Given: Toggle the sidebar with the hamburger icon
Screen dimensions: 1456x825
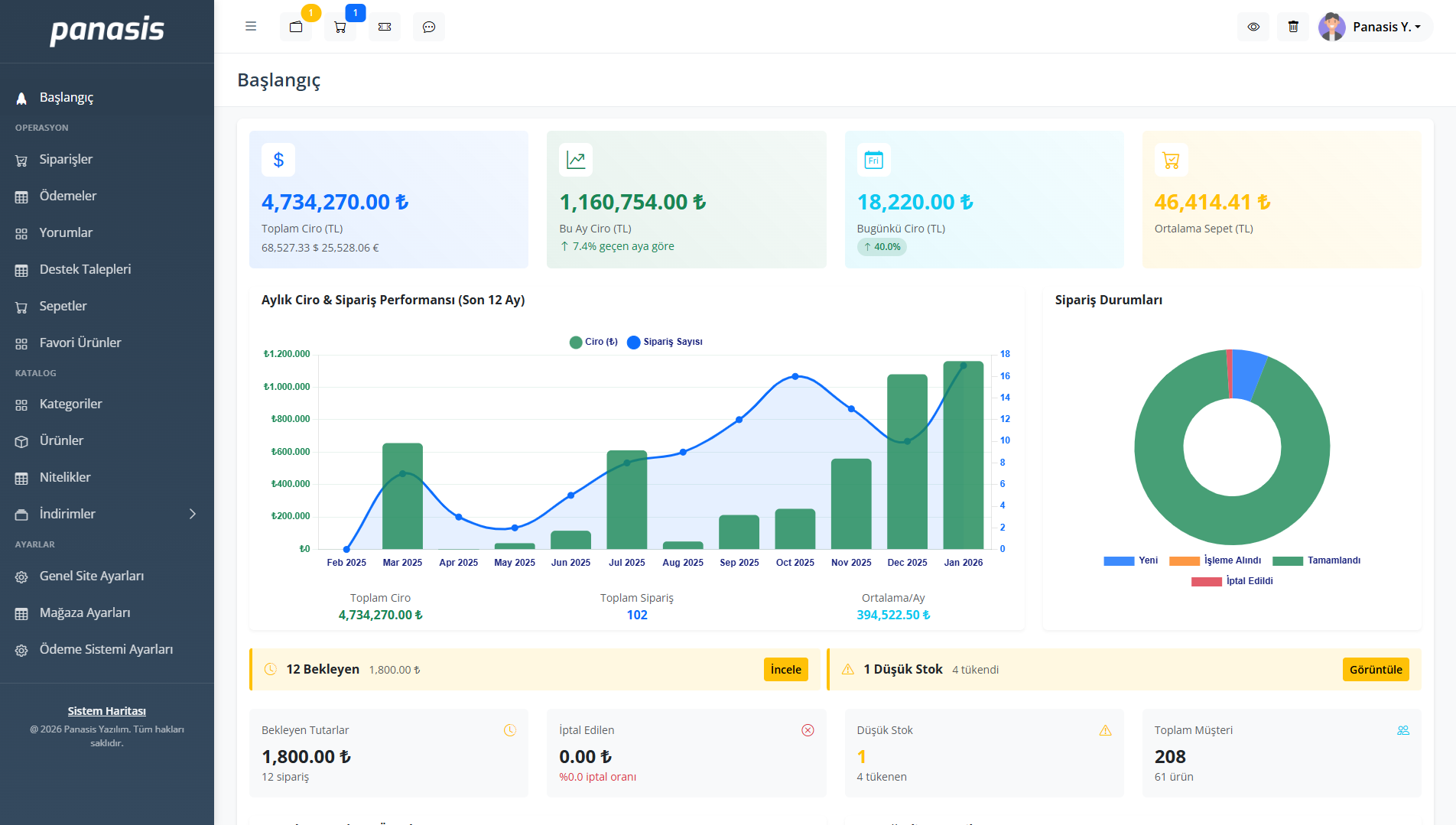Looking at the screenshot, I should [x=250, y=25].
